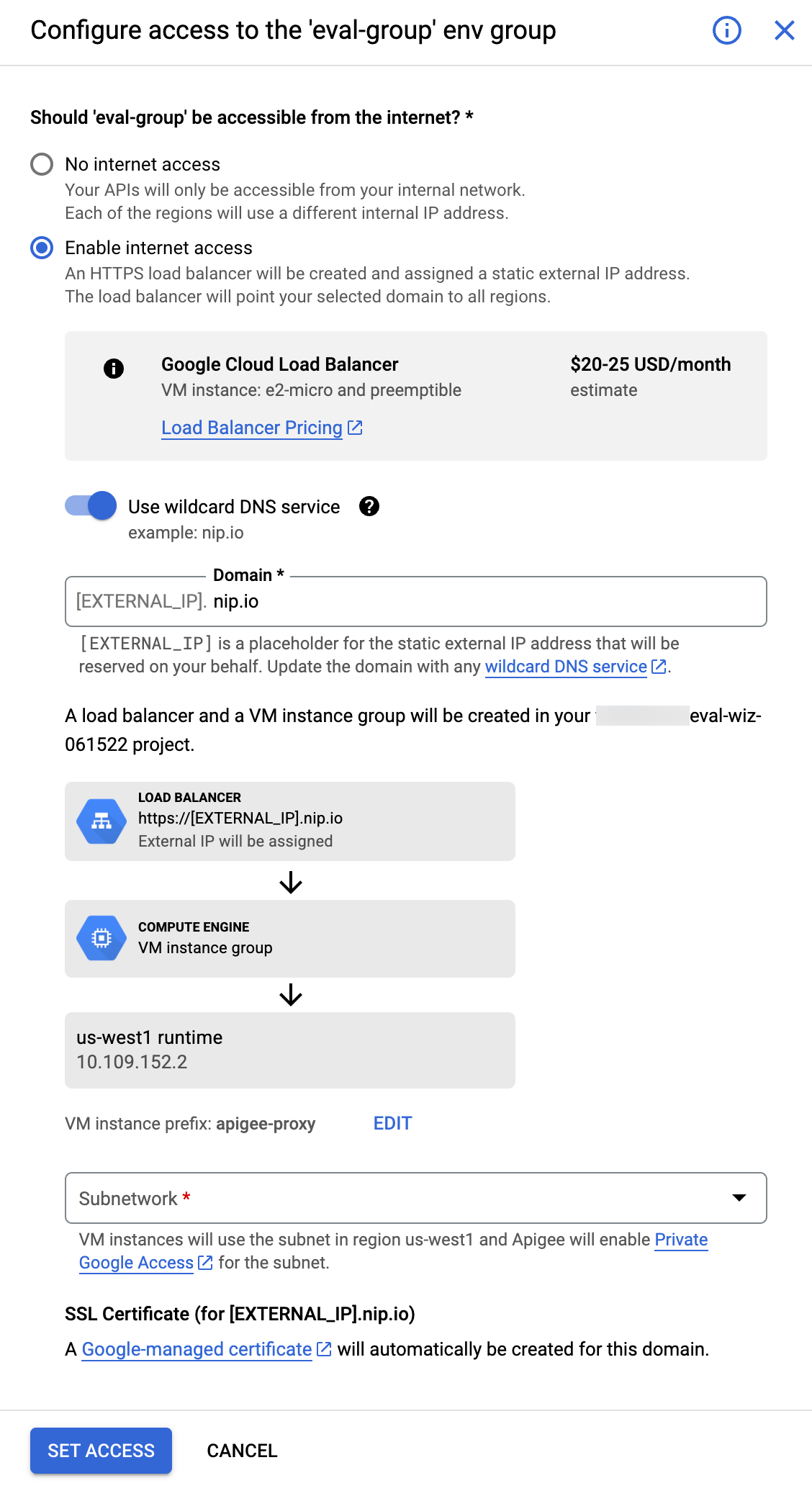Click the info icon in the Load Balancer cost card
The height and width of the screenshot is (1496, 812).
[113, 369]
